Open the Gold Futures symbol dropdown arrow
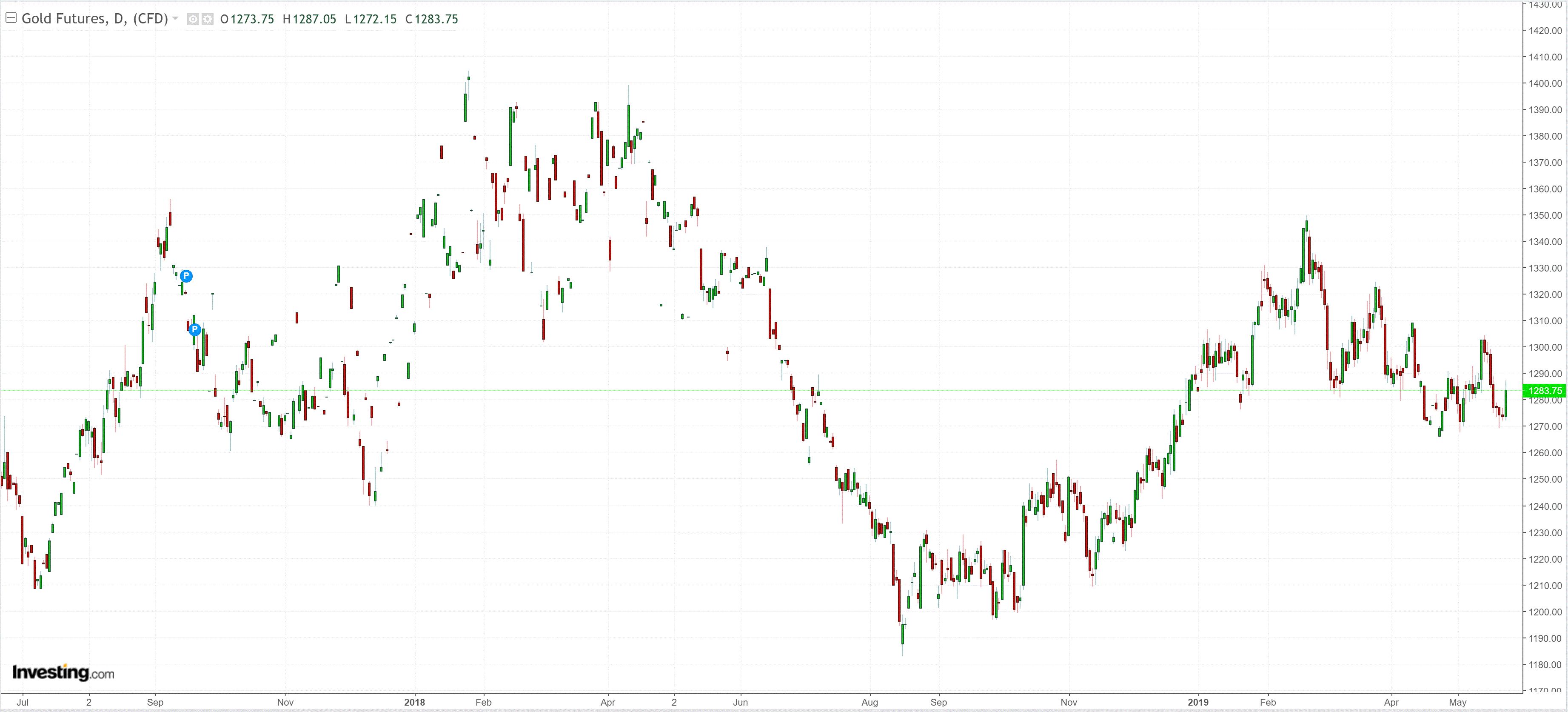 (x=175, y=18)
